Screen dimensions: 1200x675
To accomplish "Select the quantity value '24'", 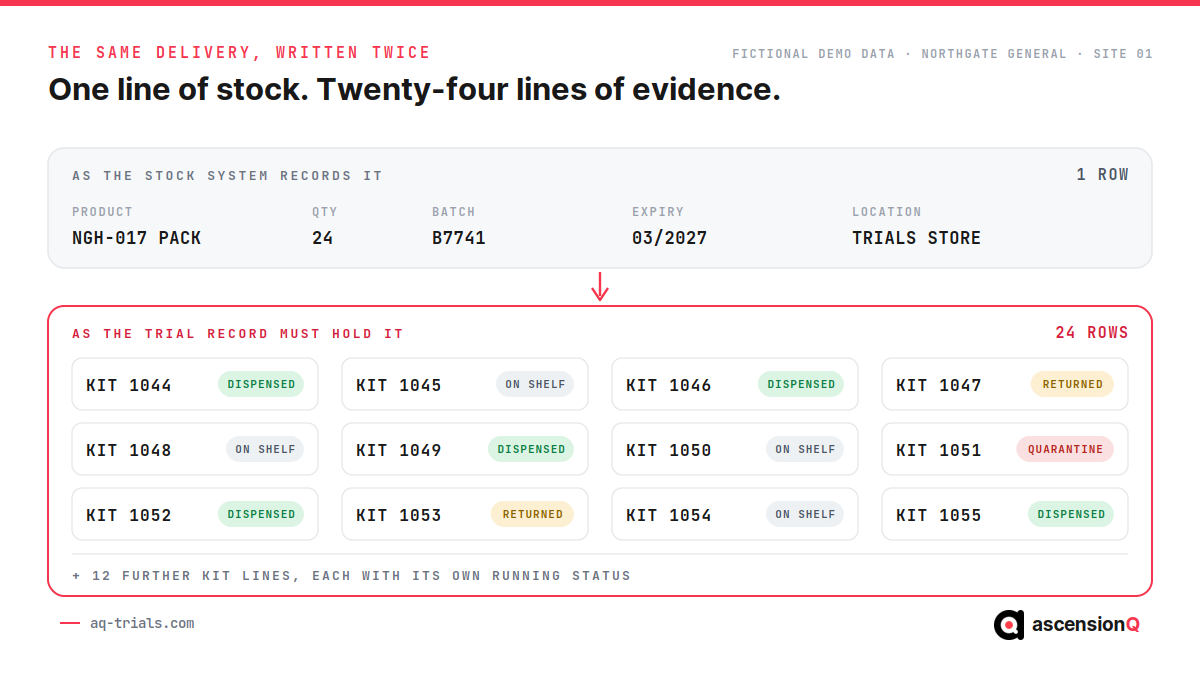I will tap(323, 238).
